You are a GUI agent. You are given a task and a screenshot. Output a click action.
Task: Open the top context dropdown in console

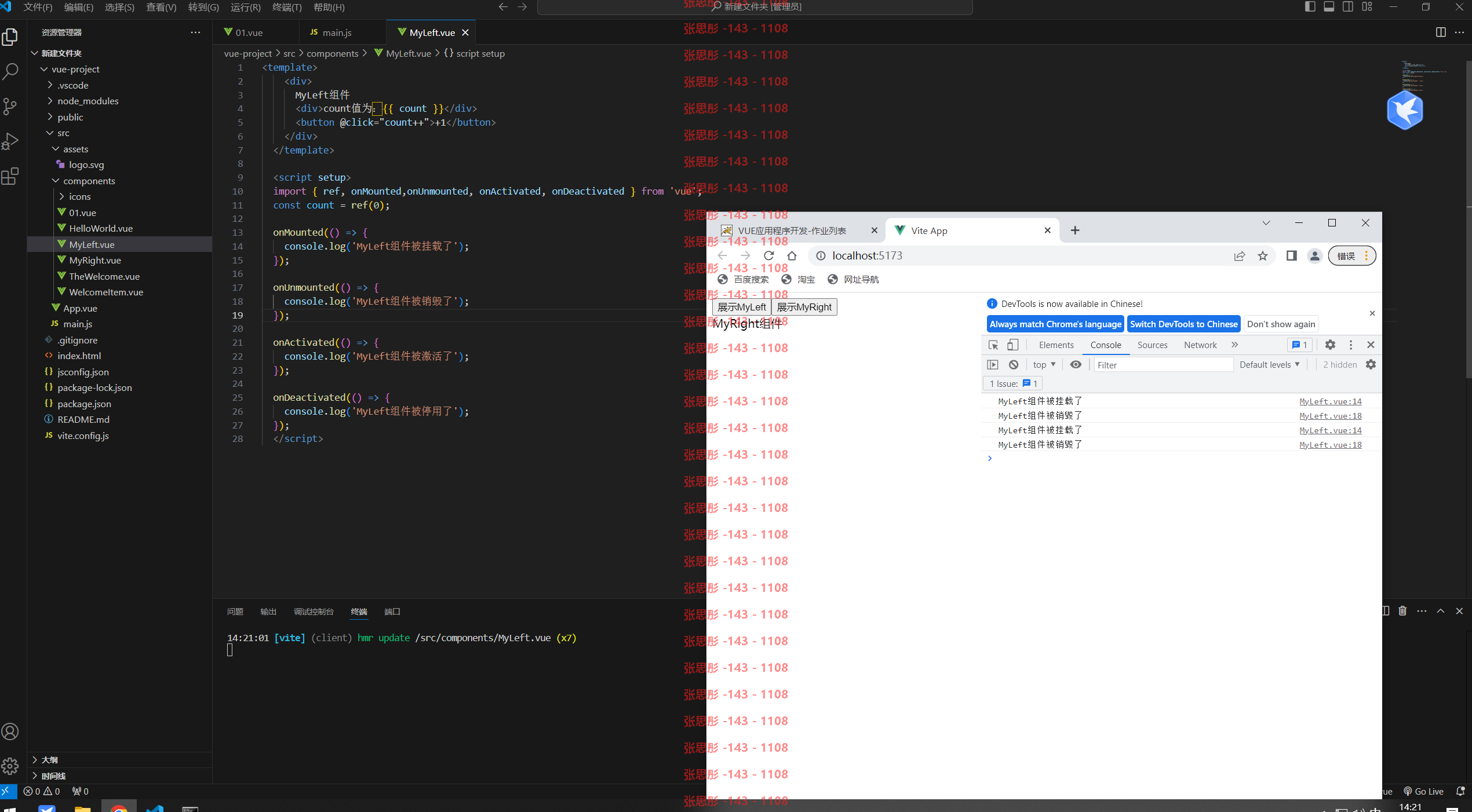[x=1044, y=365]
